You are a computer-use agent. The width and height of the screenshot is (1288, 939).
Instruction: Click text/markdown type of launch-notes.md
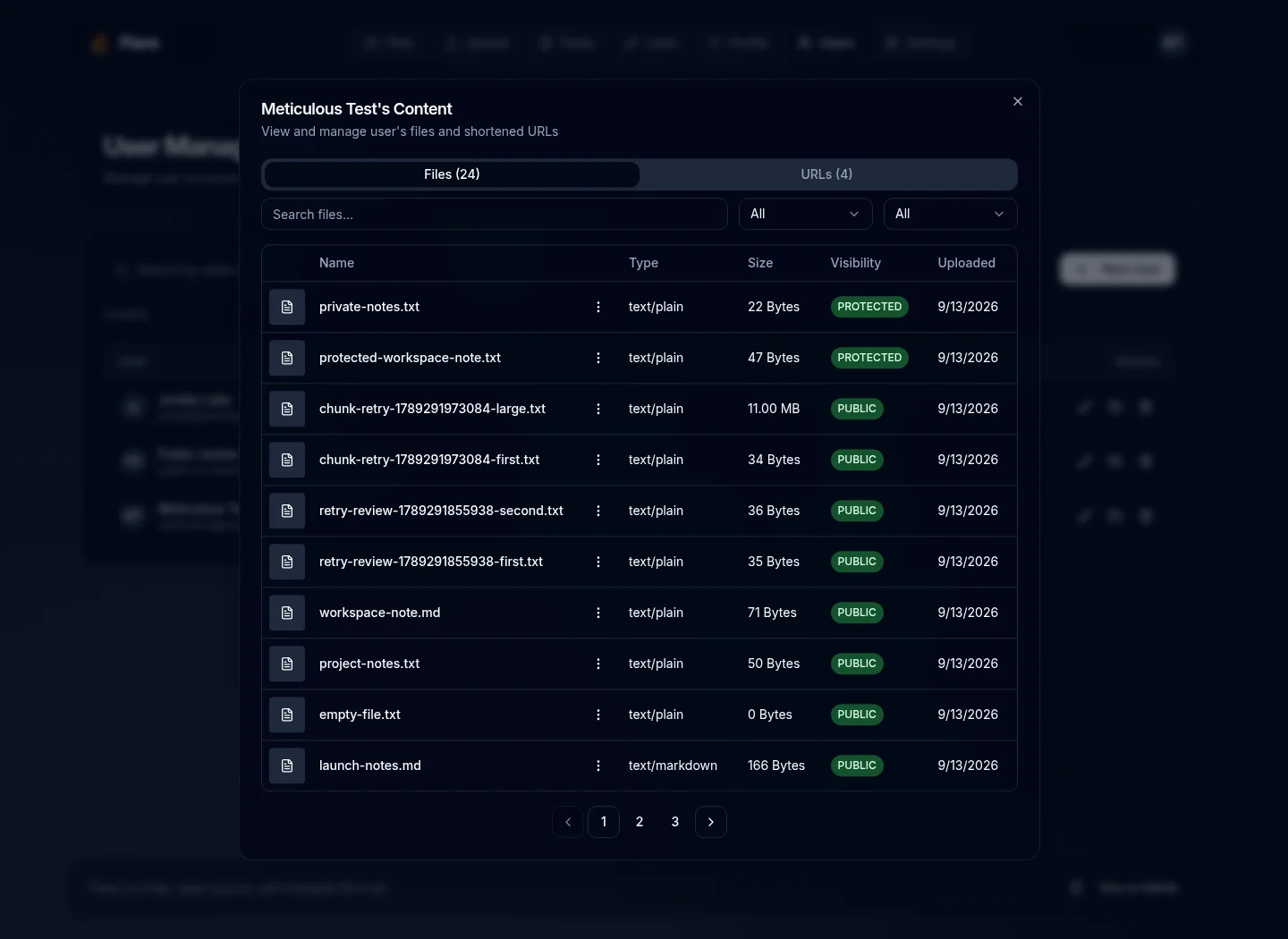[673, 766]
